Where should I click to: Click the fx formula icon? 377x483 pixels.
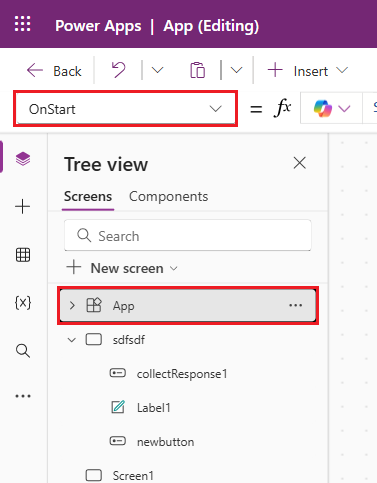click(283, 108)
